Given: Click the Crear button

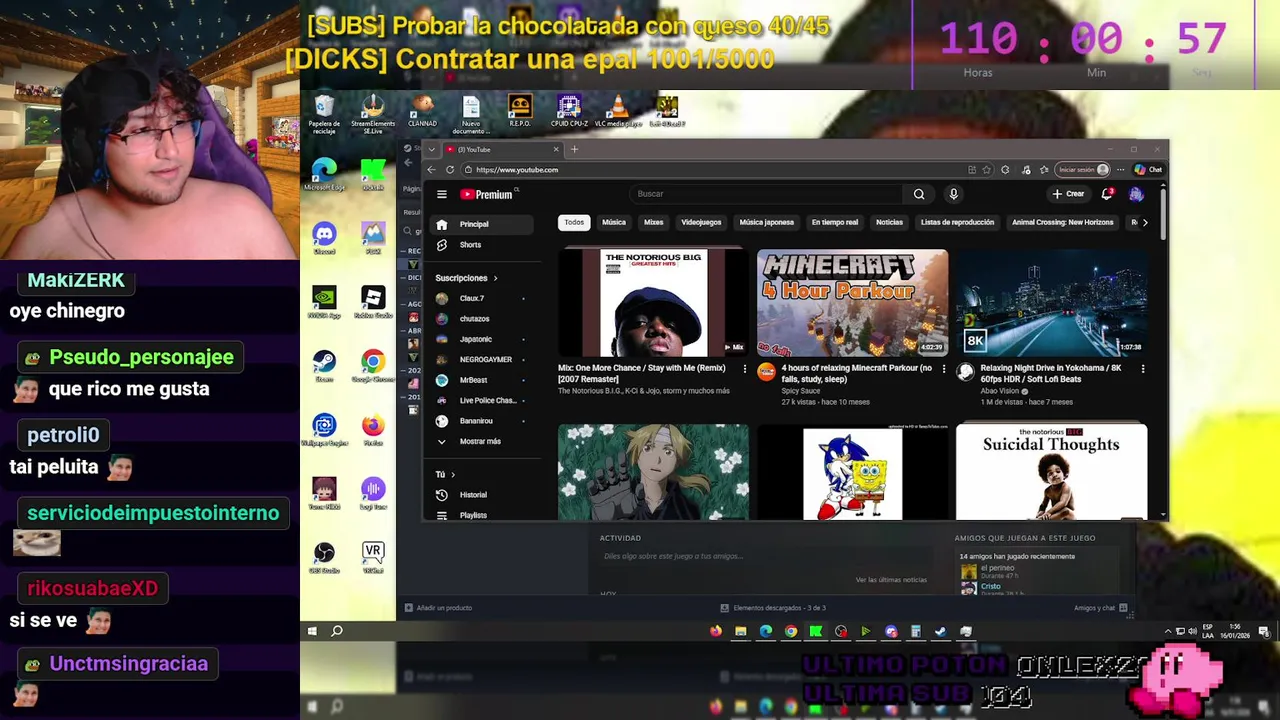Looking at the screenshot, I should coord(1068,194).
